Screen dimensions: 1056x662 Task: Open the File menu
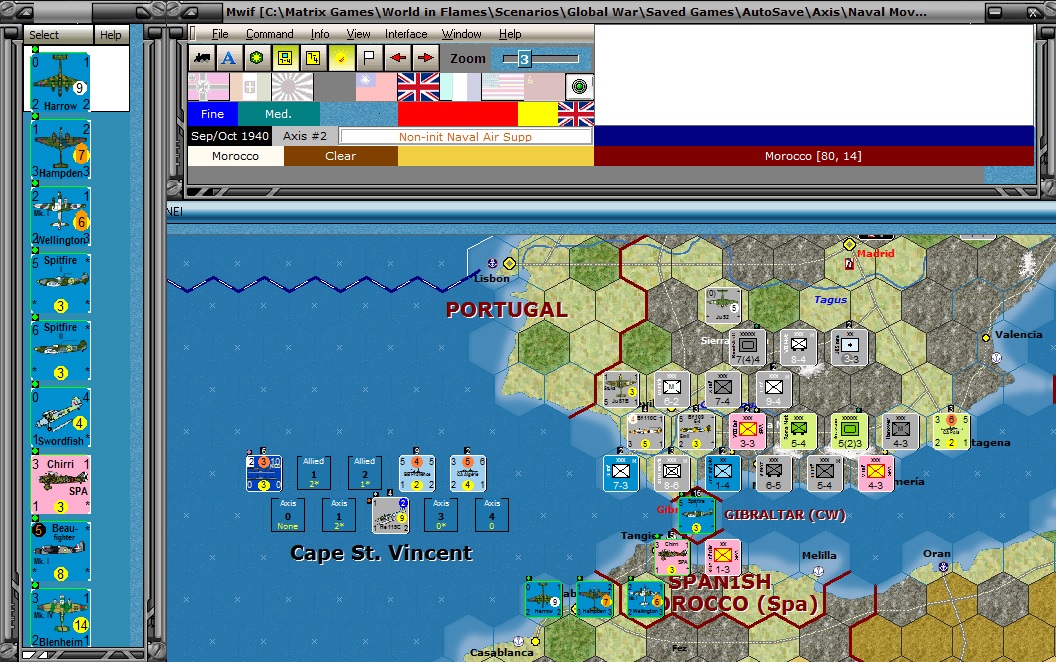click(220, 34)
